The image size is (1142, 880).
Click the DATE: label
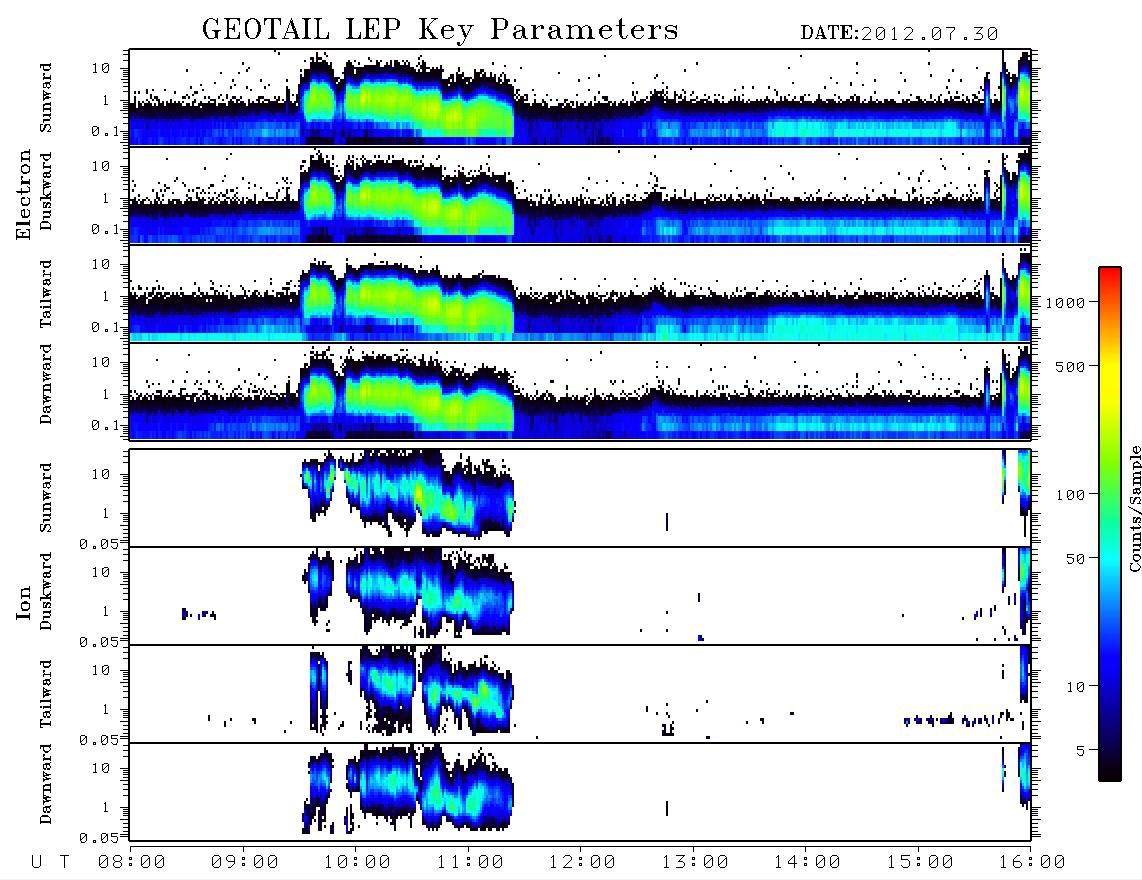pyautogui.click(x=830, y=34)
